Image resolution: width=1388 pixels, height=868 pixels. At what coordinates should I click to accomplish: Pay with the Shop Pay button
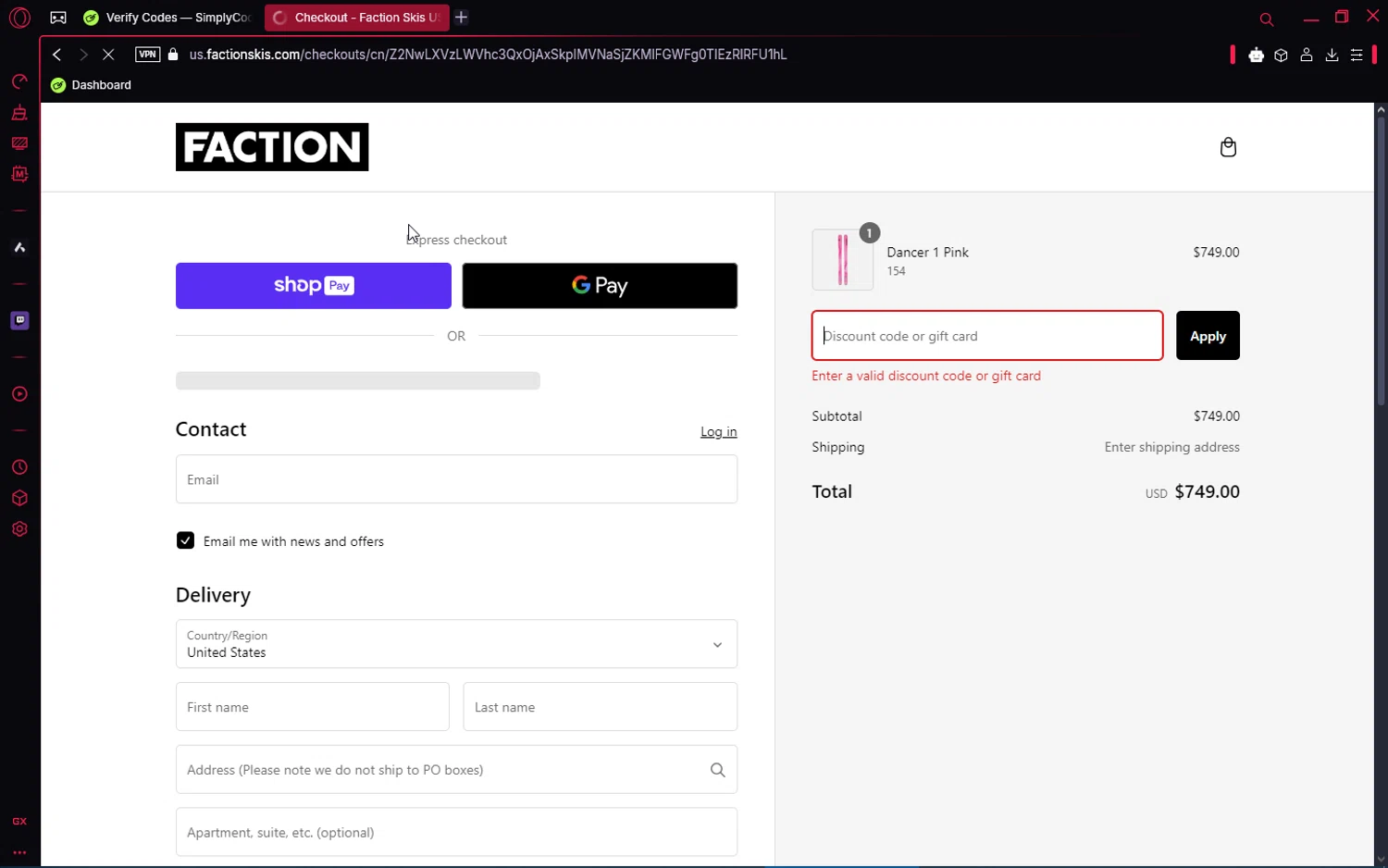click(314, 286)
